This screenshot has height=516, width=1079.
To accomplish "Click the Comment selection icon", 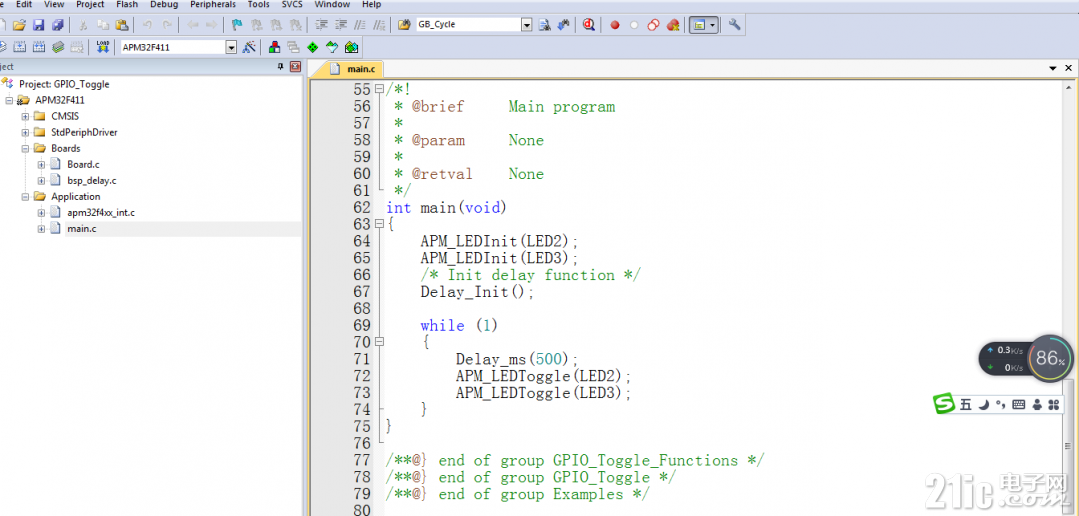I will click(359, 25).
